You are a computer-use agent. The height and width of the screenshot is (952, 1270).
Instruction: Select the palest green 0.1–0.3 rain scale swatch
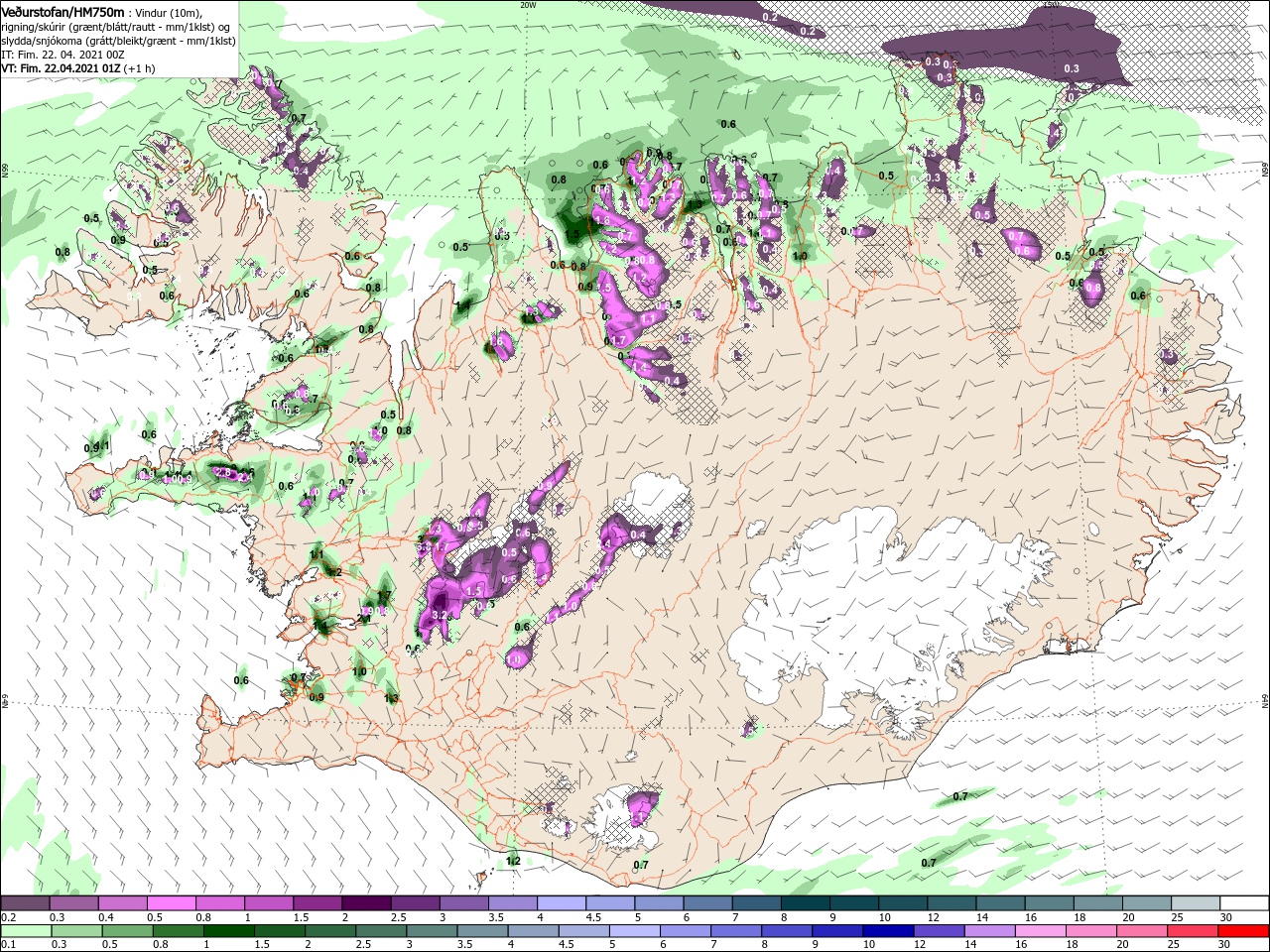[x=26, y=931]
